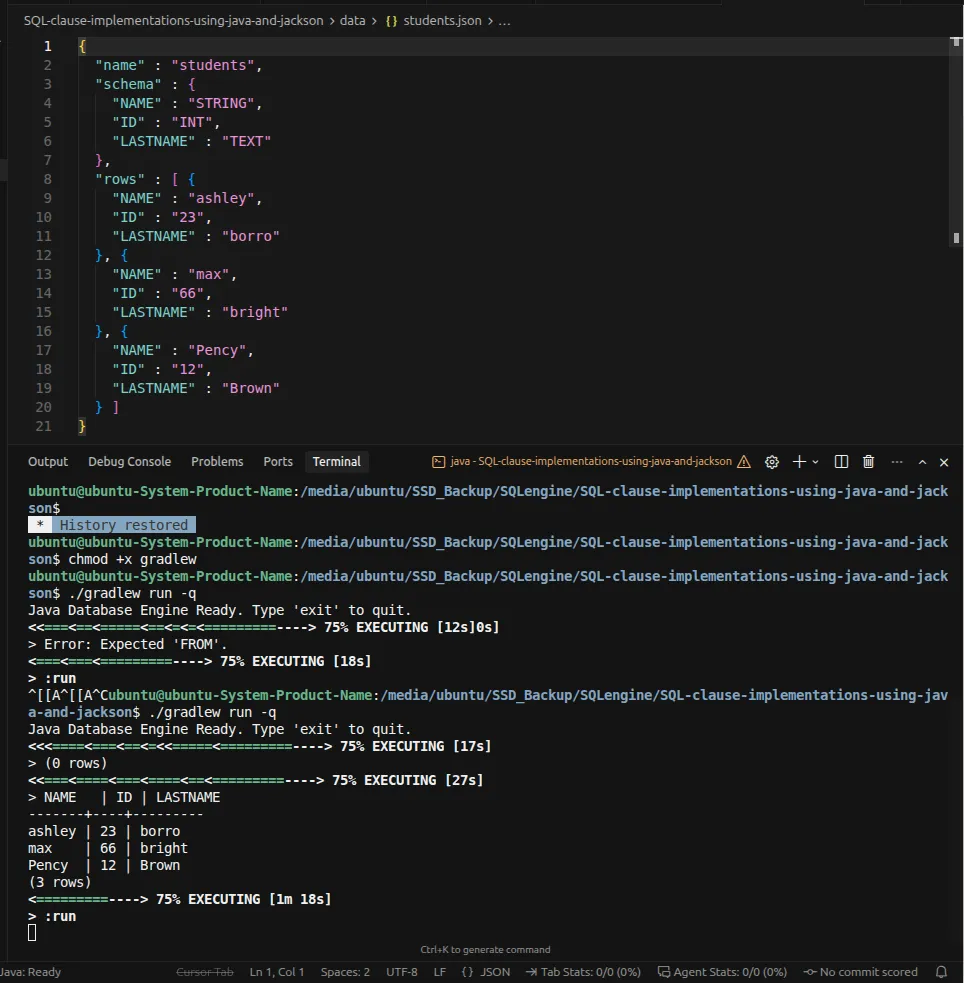964x983 pixels.
Task: Click line number 8 in gutter
Action: pos(47,179)
